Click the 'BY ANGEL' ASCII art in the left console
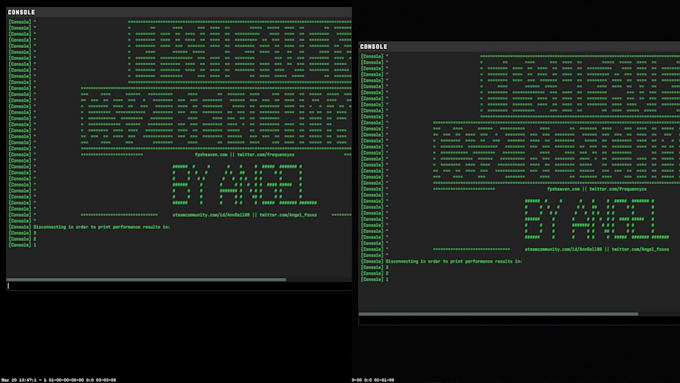Screen dimensions: 680x383 (x=244, y=184)
